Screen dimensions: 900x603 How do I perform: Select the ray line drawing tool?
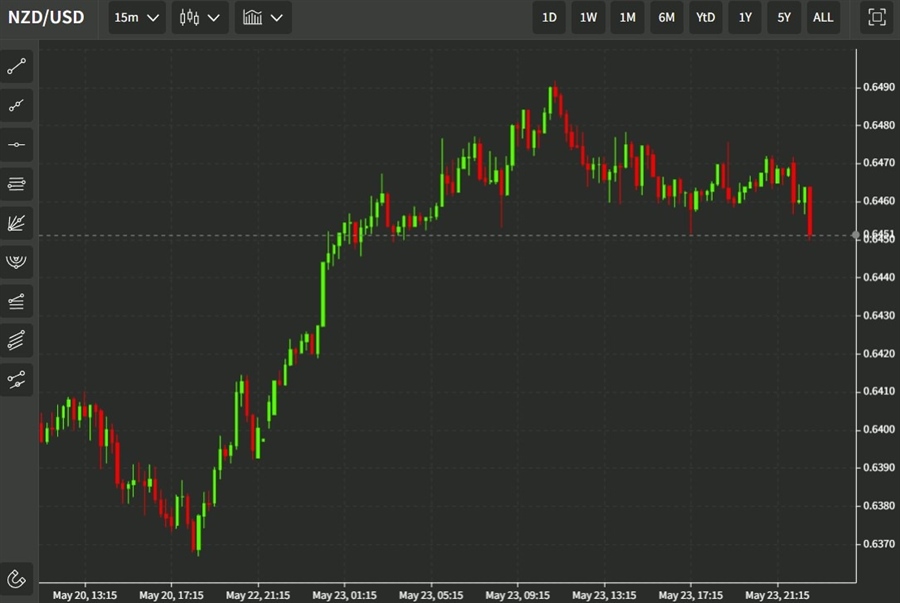[16, 106]
